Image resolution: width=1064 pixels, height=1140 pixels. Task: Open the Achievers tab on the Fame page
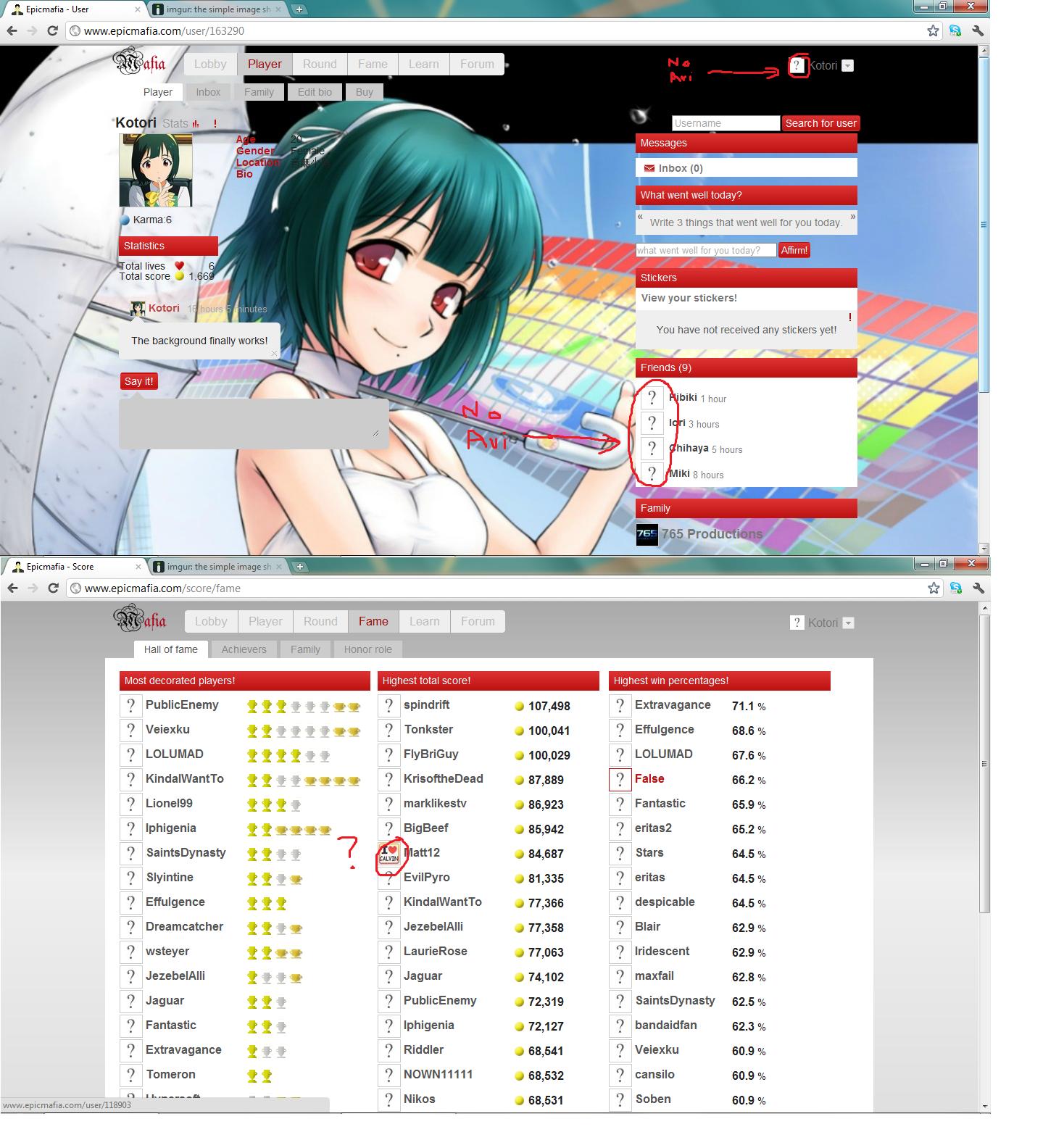tap(244, 649)
